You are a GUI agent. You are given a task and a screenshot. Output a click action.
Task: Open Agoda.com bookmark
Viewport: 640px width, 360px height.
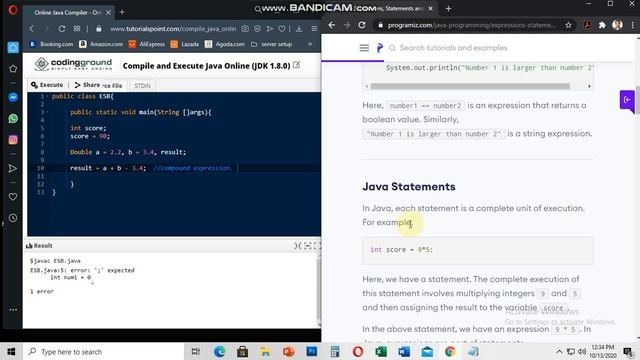pyautogui.click(x=225, y=44)
